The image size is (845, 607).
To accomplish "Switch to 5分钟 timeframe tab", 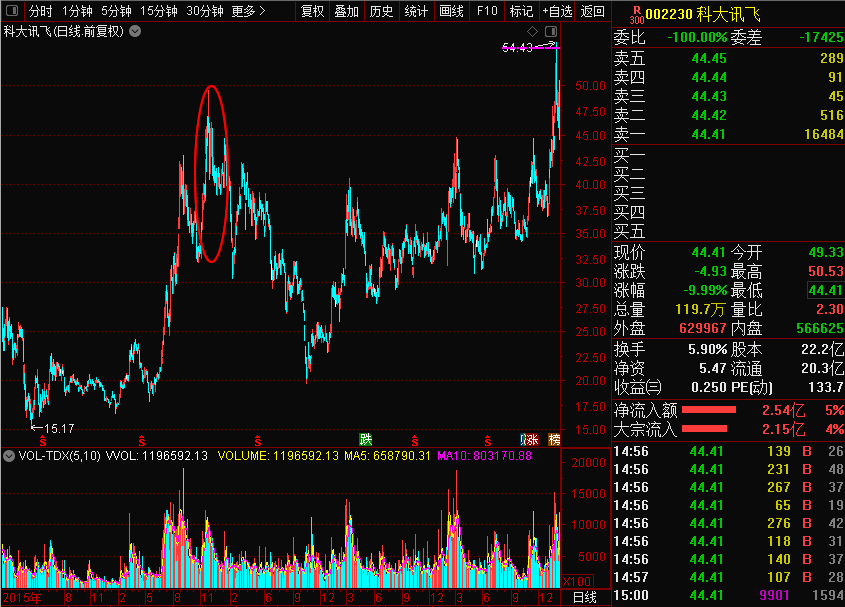I will [116, 12].
